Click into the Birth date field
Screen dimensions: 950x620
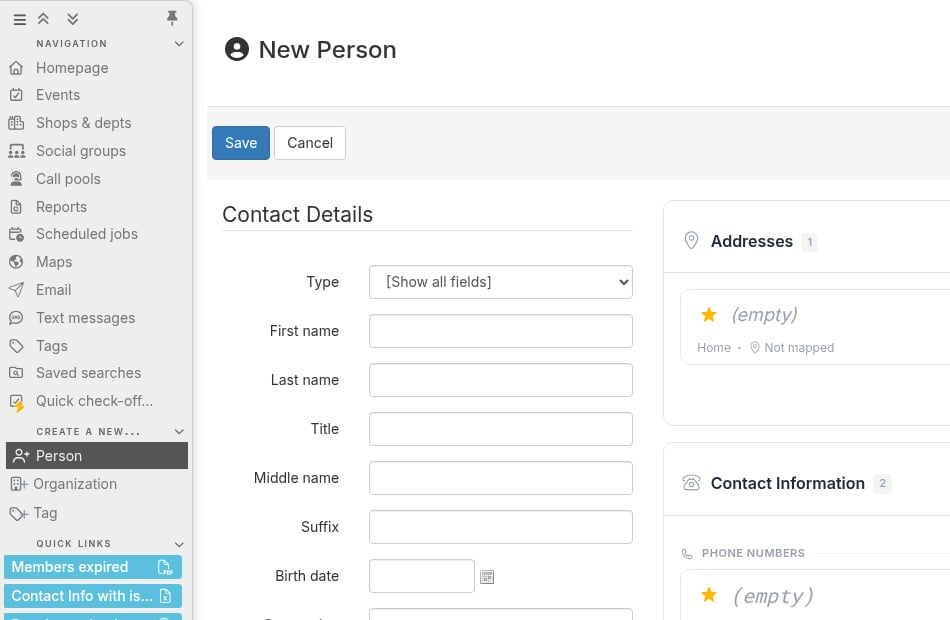(422, 576)
